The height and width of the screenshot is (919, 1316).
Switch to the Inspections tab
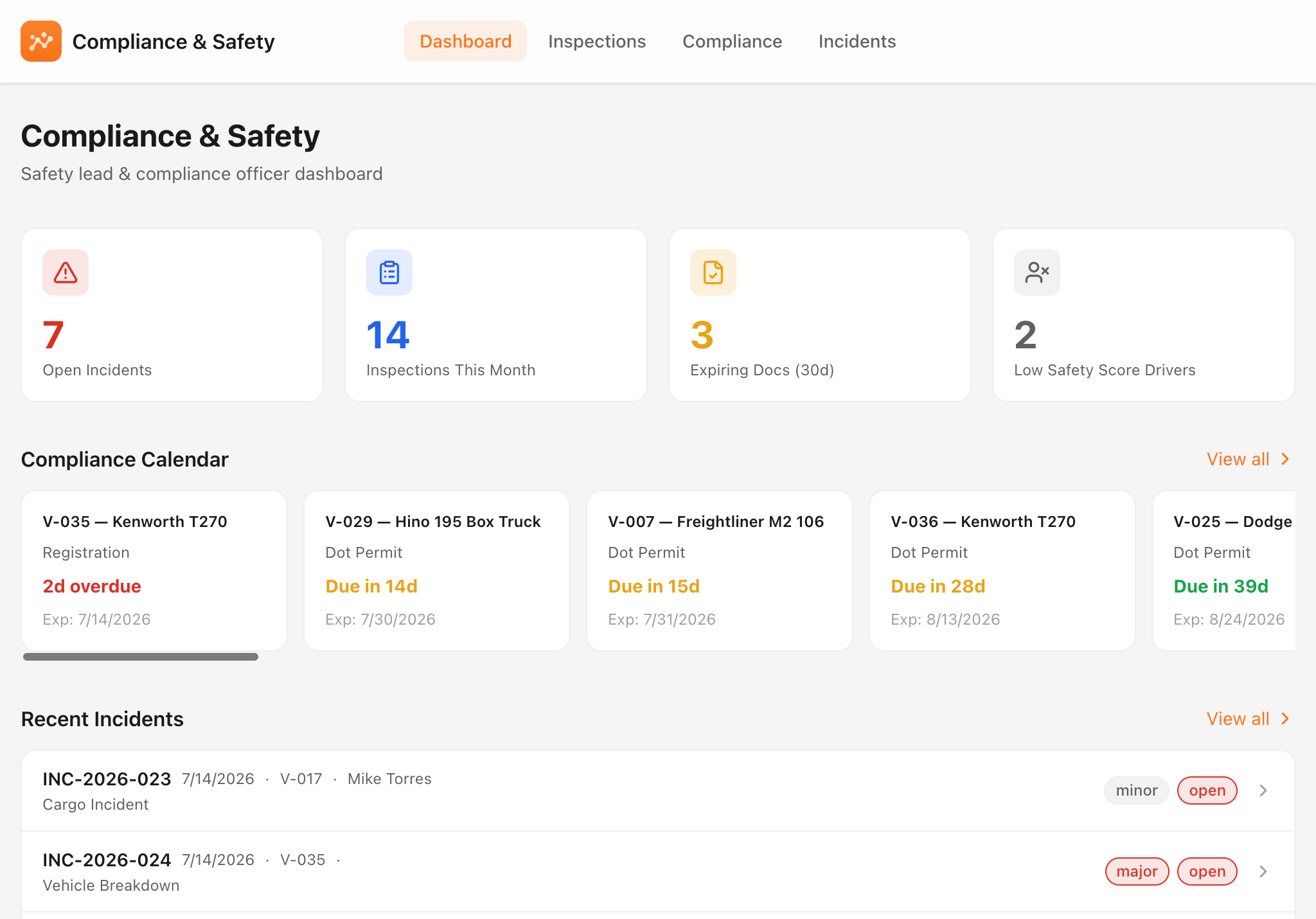coord(597,41)
